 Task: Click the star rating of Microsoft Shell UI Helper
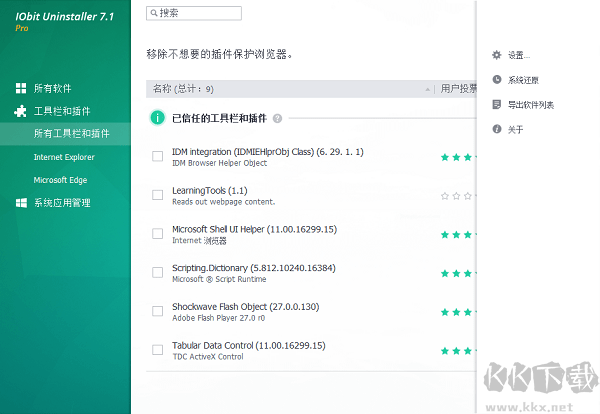(458, 235)
